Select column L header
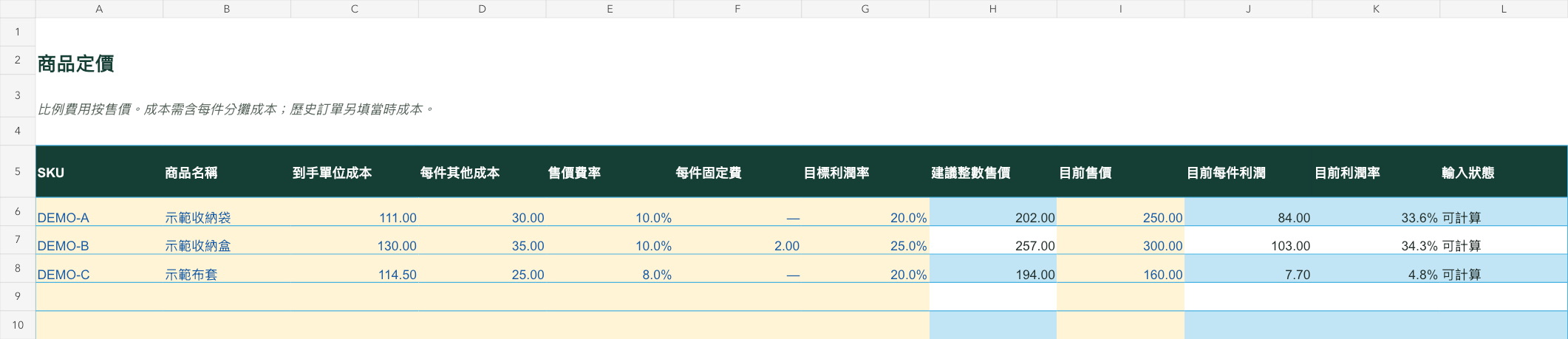Image resolution: width=1568 pixels, height=339 pixels. point(1504,9)
